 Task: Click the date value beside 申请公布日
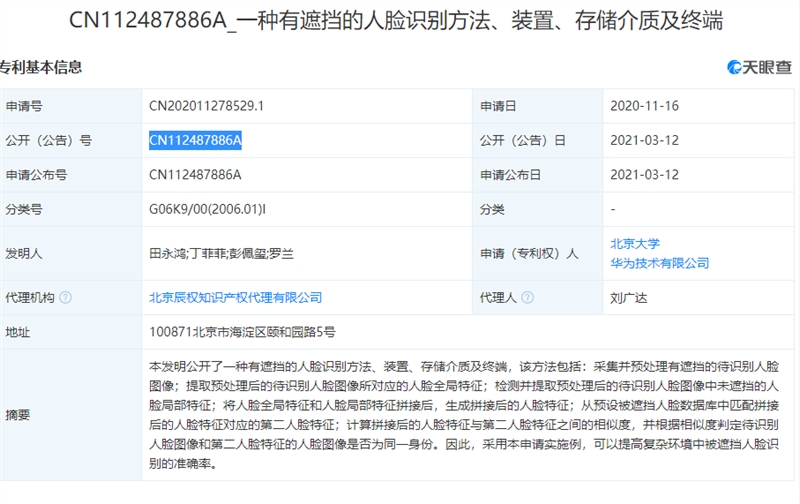[645, 174]
